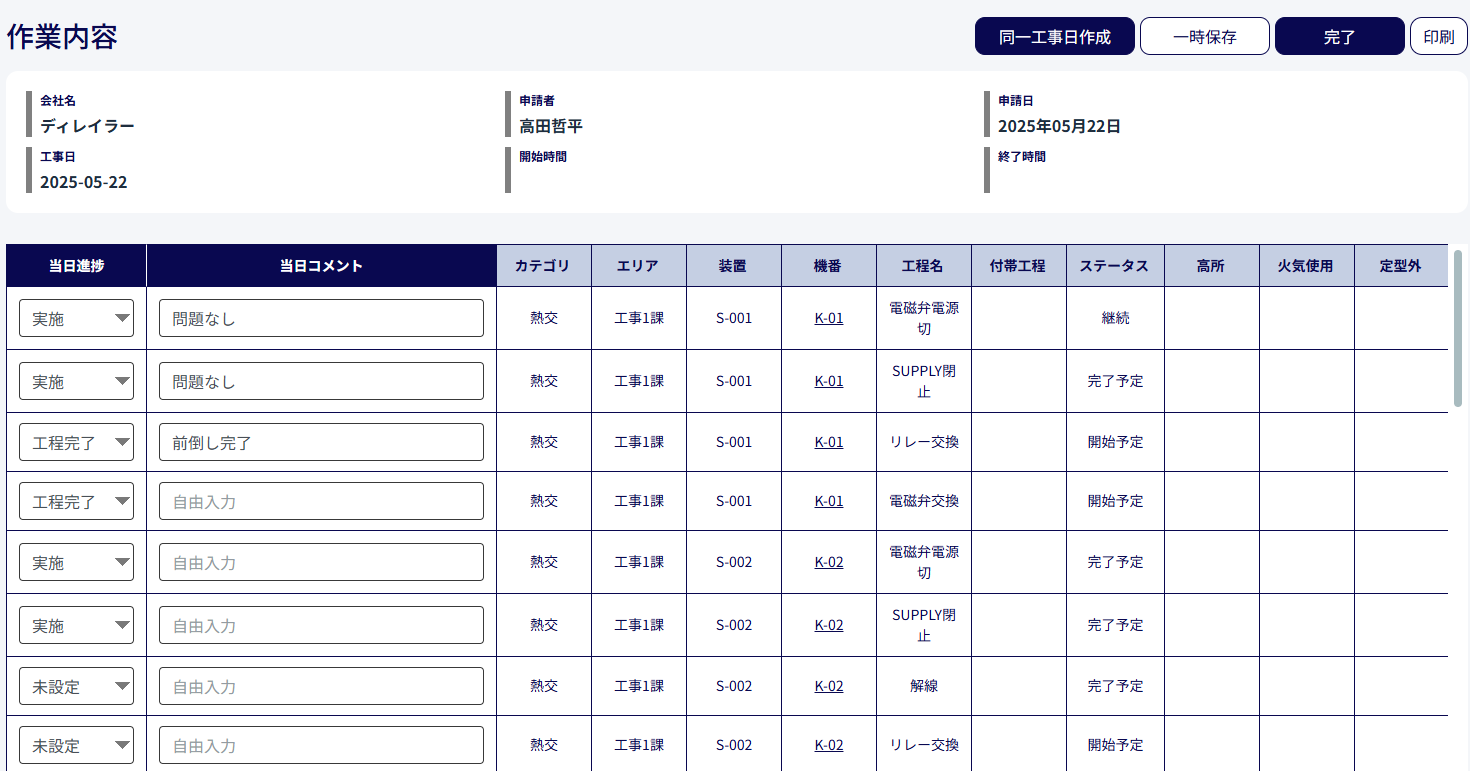This screenshot has width=1470, height=771.
Task: Open K-01 link in S-001 リレー交換 row
Action: pyautogui.click(x=829, y=441)
